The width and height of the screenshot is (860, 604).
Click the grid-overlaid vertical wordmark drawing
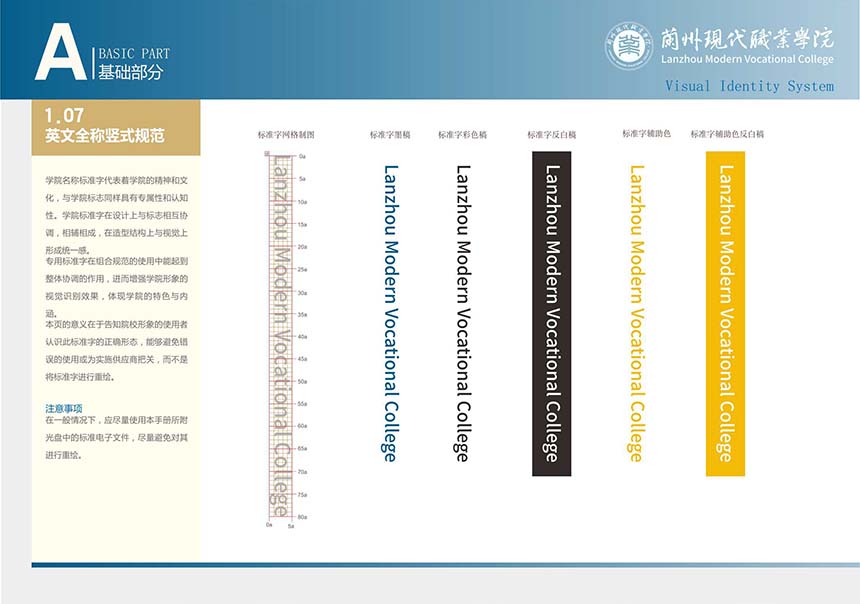(280, 336)
